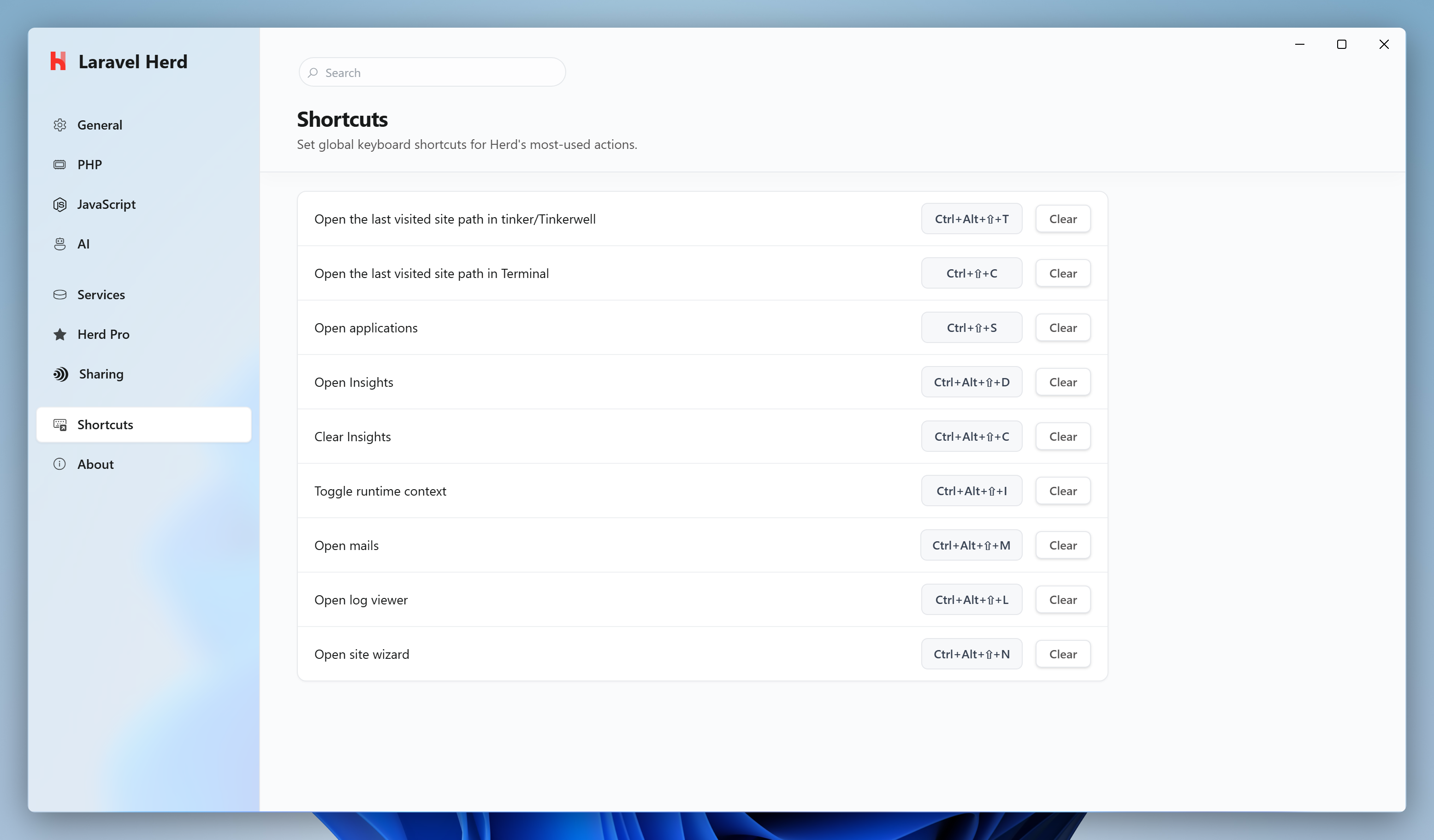The width and height of the screenshot is (1434, 840).
Task: Click the Herd Pro star icon
Action: coord(60,334)
